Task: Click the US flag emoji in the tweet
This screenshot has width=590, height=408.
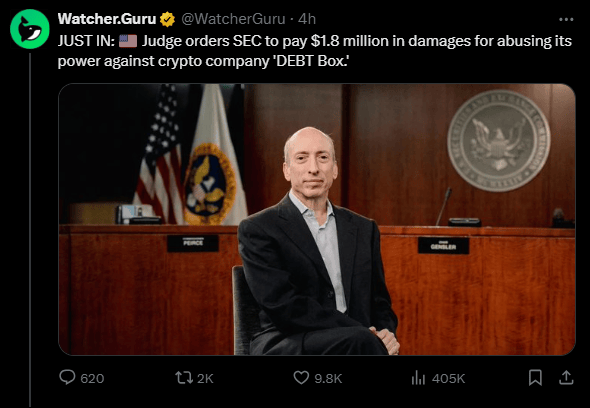Action: coord(128,41)
